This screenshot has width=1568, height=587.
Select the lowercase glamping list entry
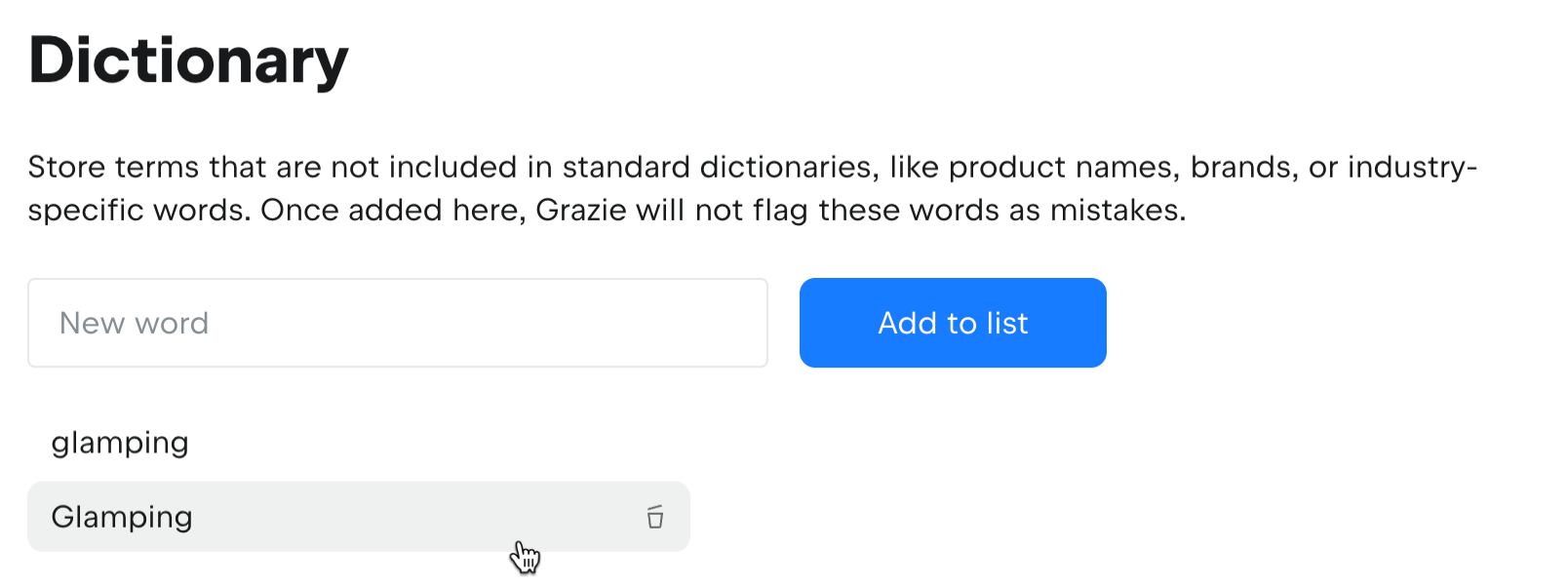tap(120, 443)
